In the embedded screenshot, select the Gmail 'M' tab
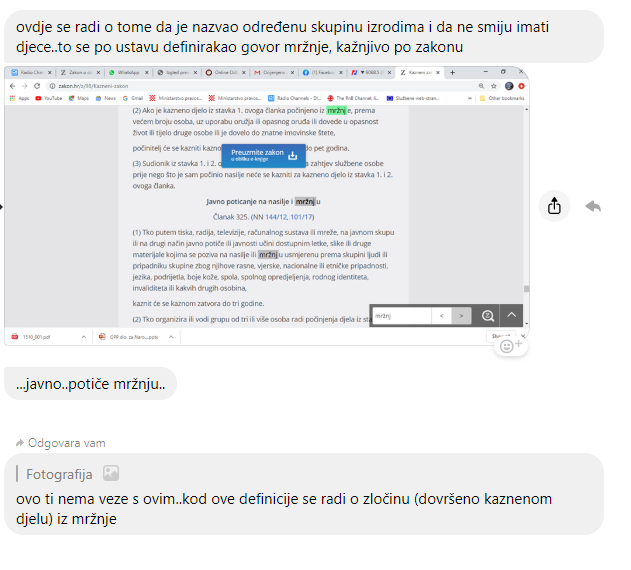This screenshot has height=570, width=631. tap(274, 72)
